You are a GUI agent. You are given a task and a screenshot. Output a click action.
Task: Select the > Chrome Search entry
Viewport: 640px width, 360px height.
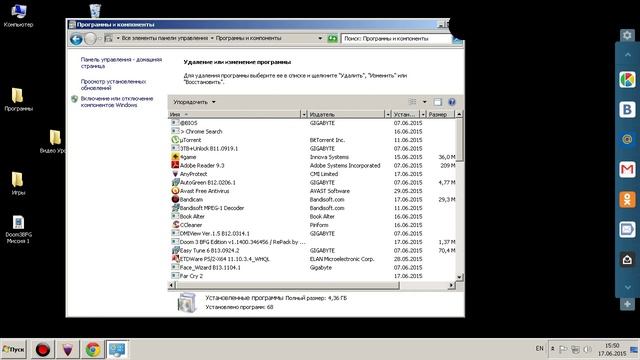(x=313, y=131)
